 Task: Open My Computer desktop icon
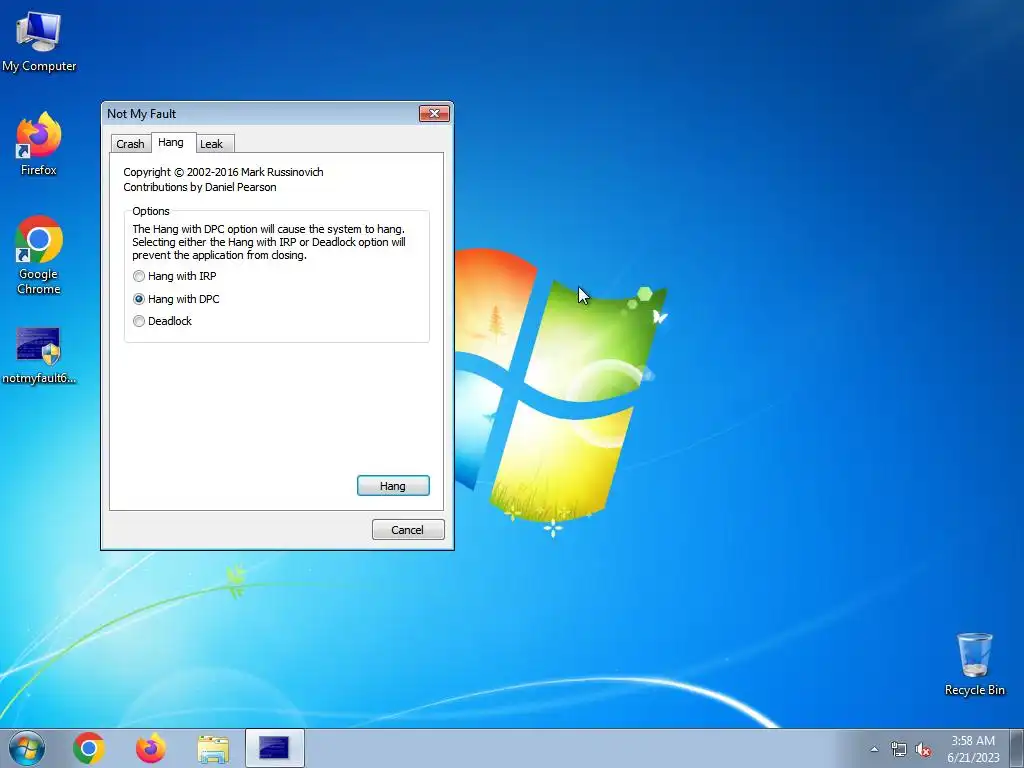click(39, 41)
